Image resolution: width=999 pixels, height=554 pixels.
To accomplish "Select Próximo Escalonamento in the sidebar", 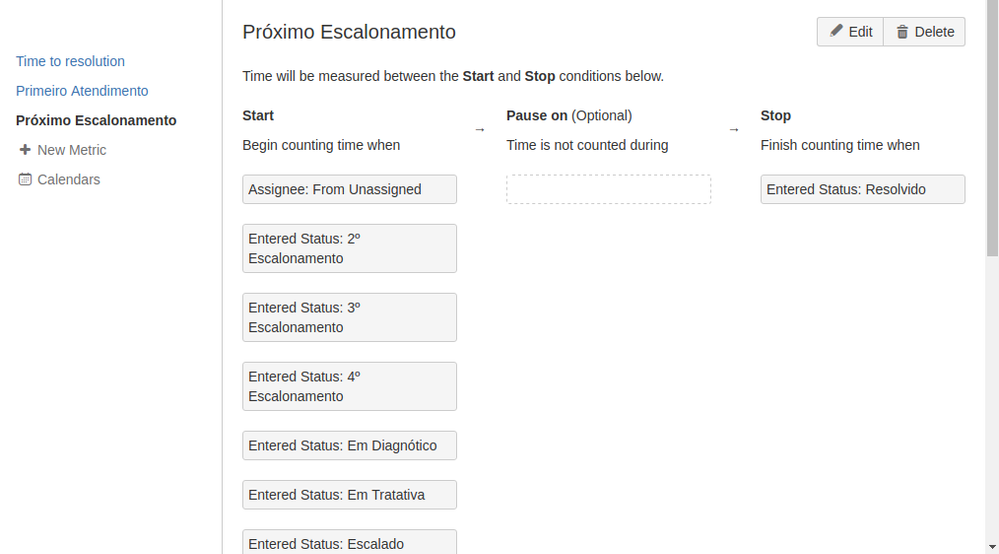I will (x=96, y=120).
